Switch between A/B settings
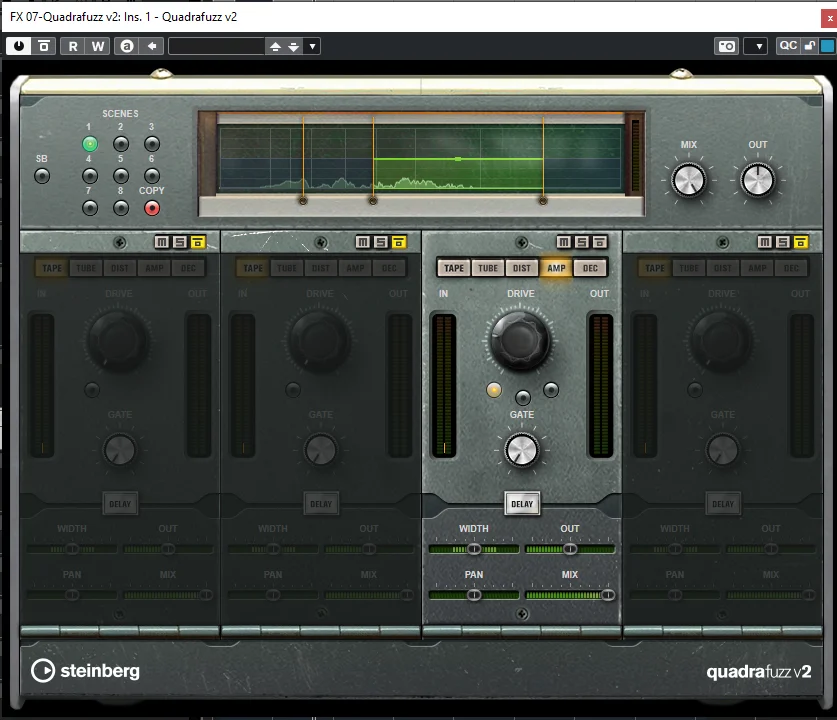Image resolution: width=837 pixels, height=720 pixels. click(127, 46)
